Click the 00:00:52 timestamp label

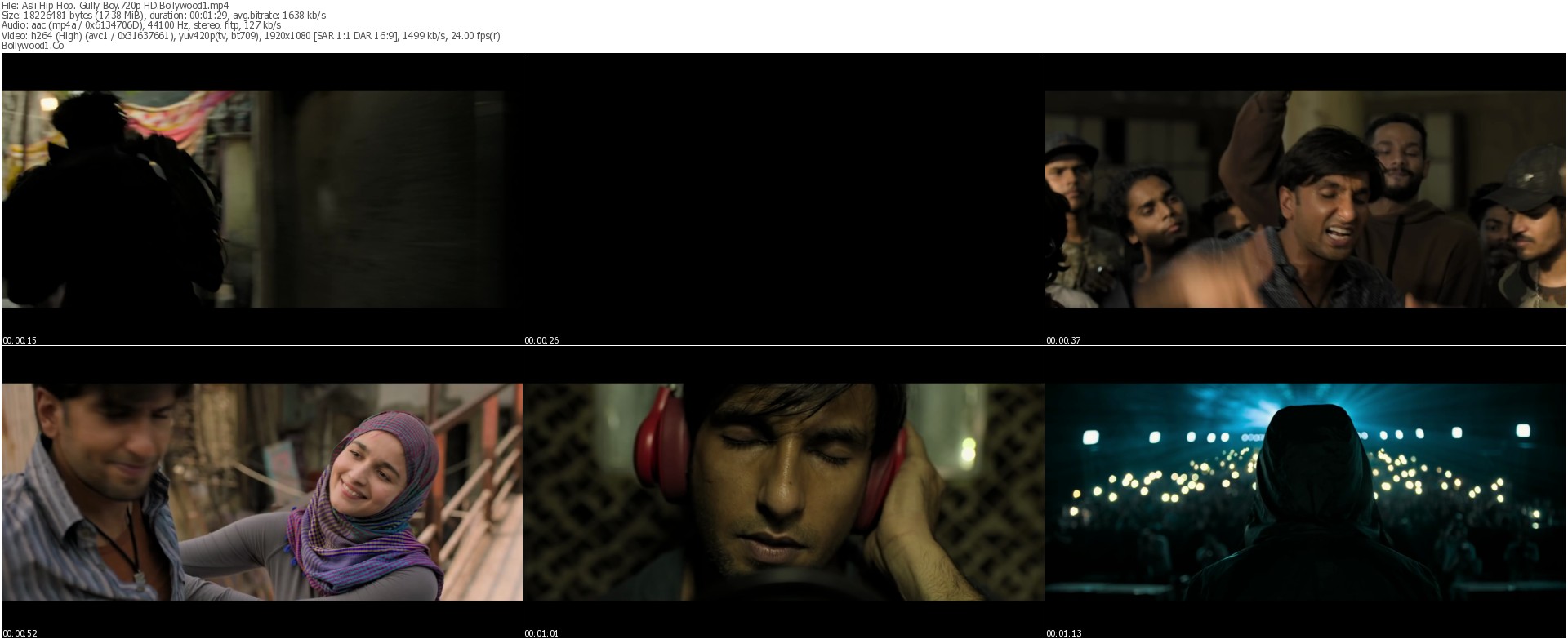20,633
